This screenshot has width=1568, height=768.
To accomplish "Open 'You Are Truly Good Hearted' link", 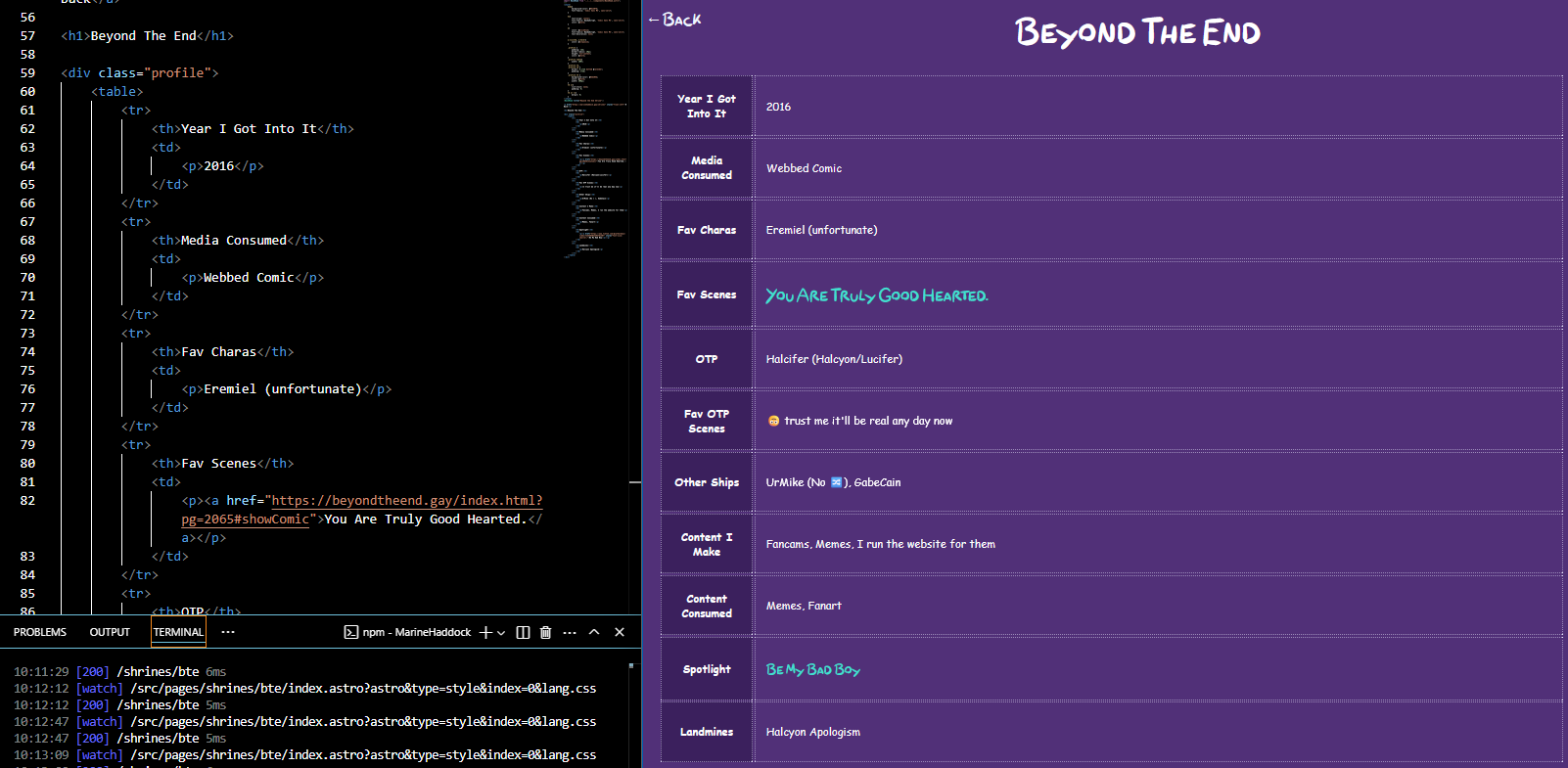I will [x=877, y=294].
